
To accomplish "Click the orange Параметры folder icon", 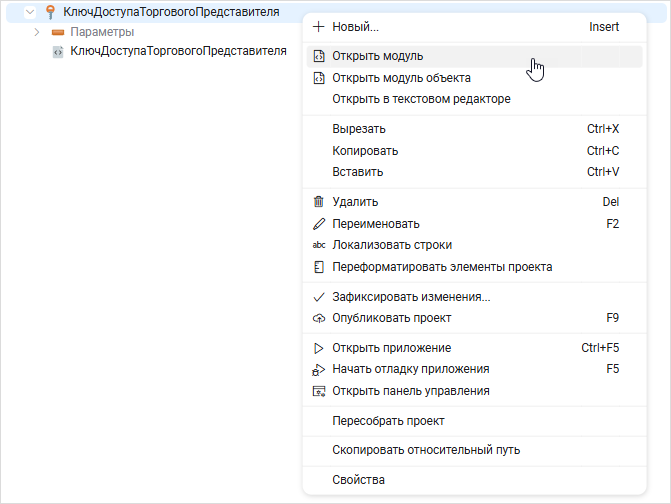I will 58,32.
